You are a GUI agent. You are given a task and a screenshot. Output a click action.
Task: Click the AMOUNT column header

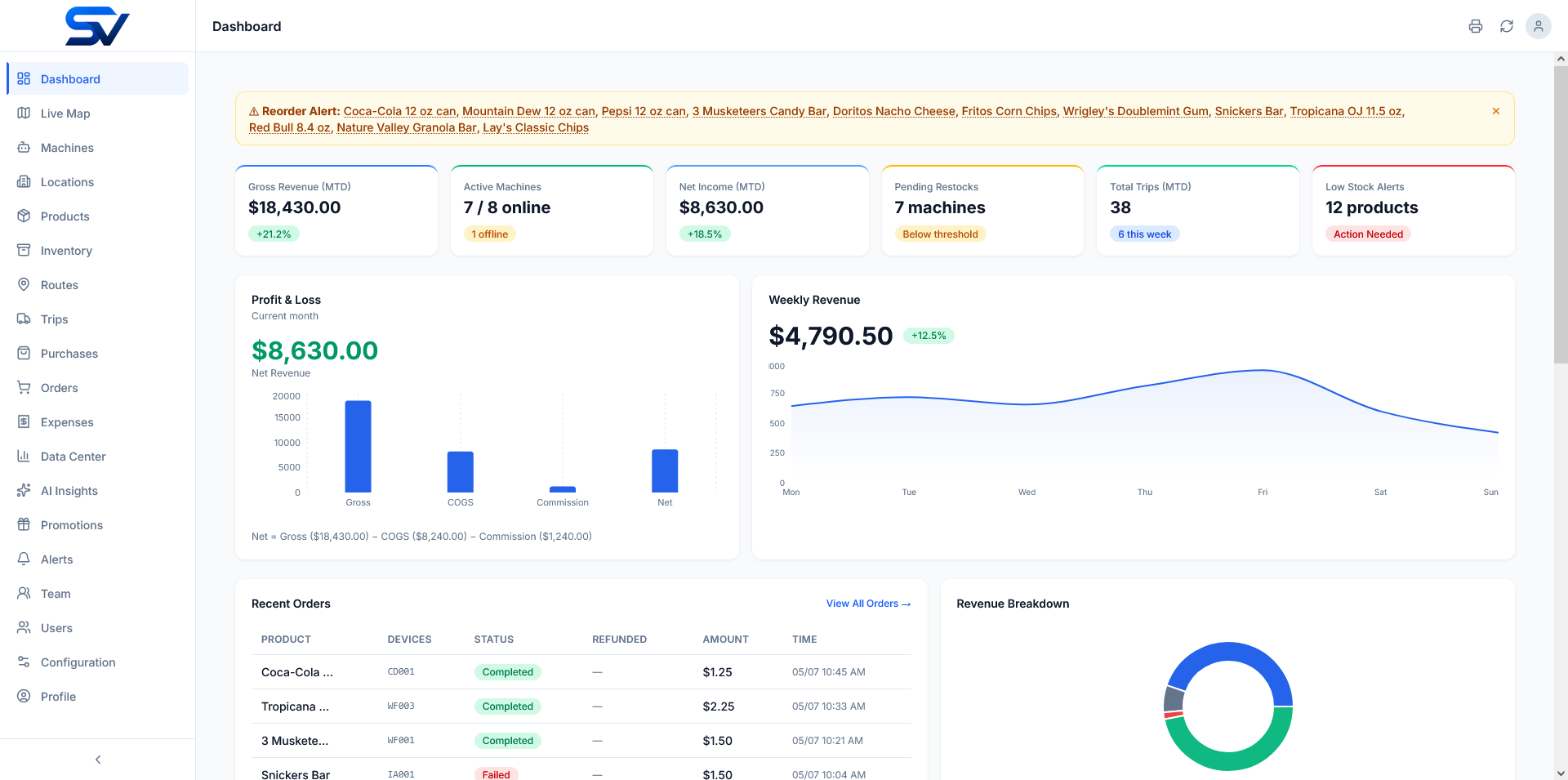725,640
